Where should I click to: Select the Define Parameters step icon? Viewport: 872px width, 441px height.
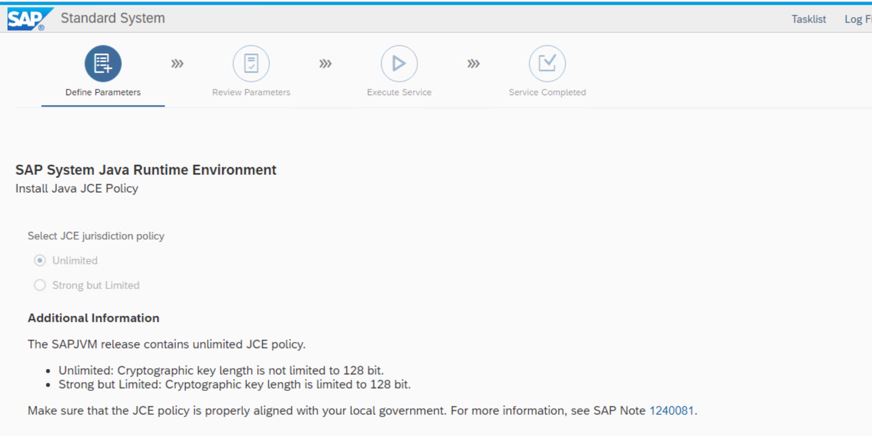(x=103, y=63)
